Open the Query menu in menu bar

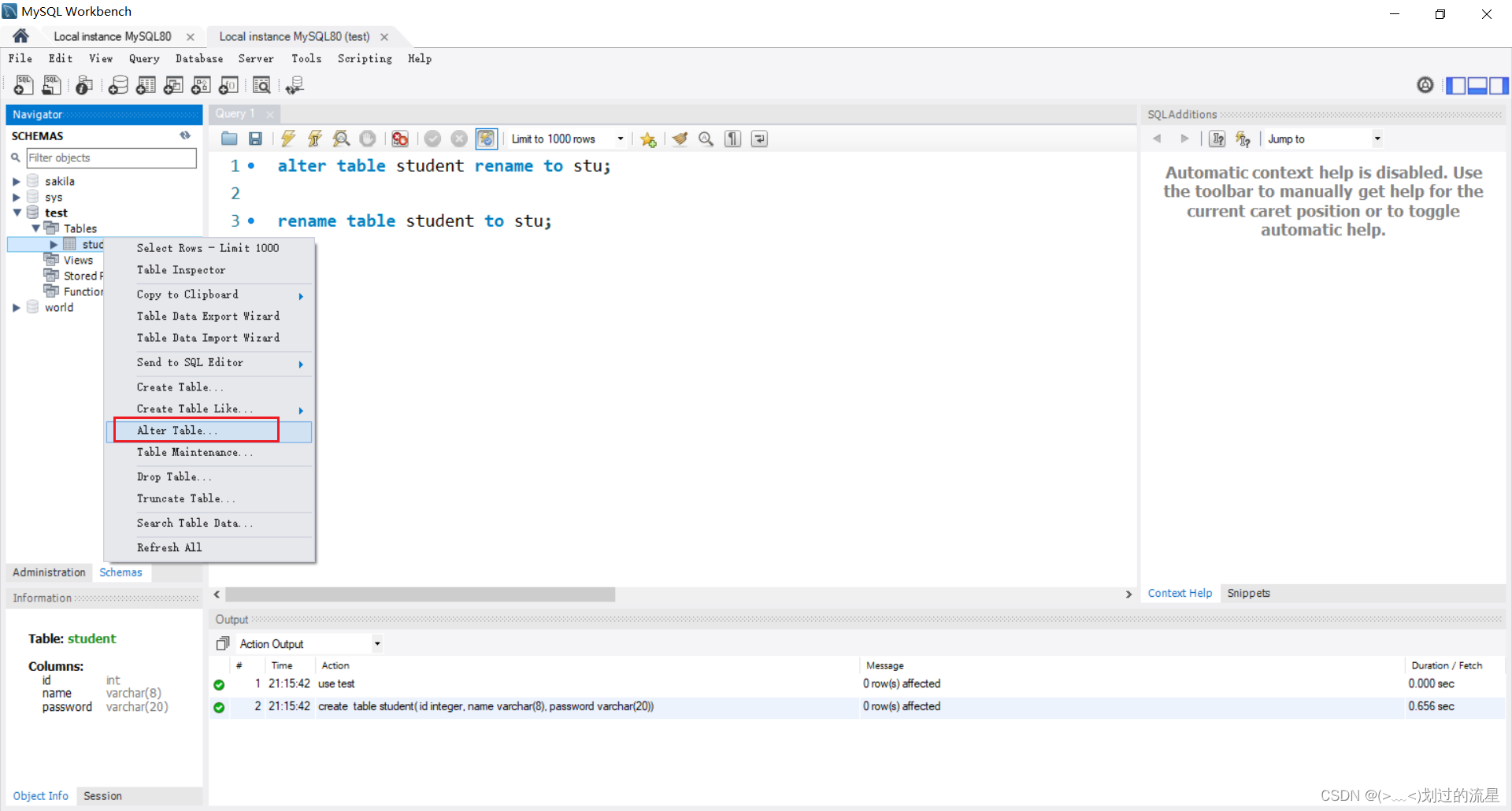coord(144,58)
